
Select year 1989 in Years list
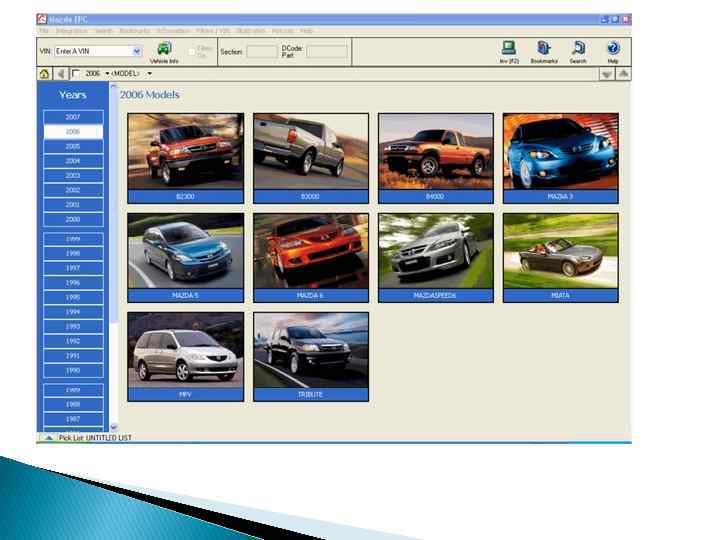coord(73,390)
